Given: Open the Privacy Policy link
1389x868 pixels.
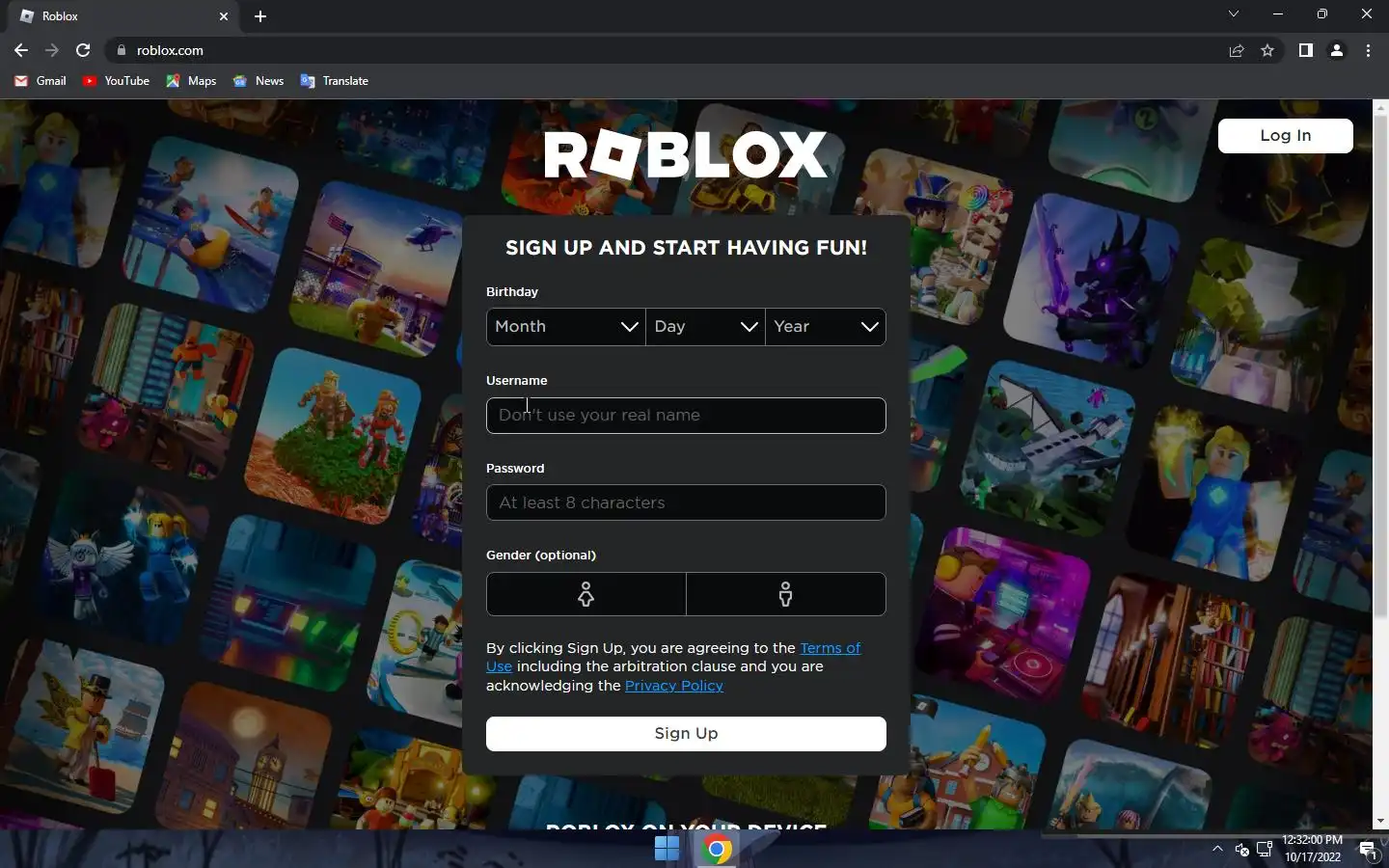Looking at the screenshot, I should [674, 686].
